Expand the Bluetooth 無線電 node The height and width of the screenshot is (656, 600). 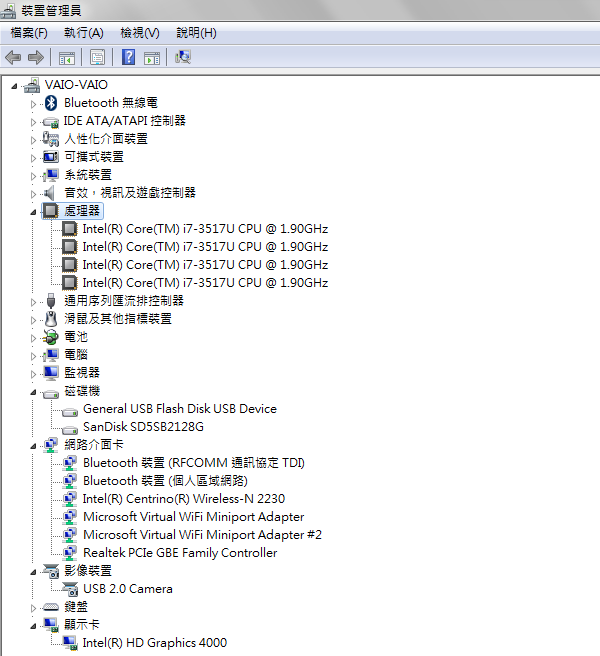pyautogui.click(x=33, y=104)
